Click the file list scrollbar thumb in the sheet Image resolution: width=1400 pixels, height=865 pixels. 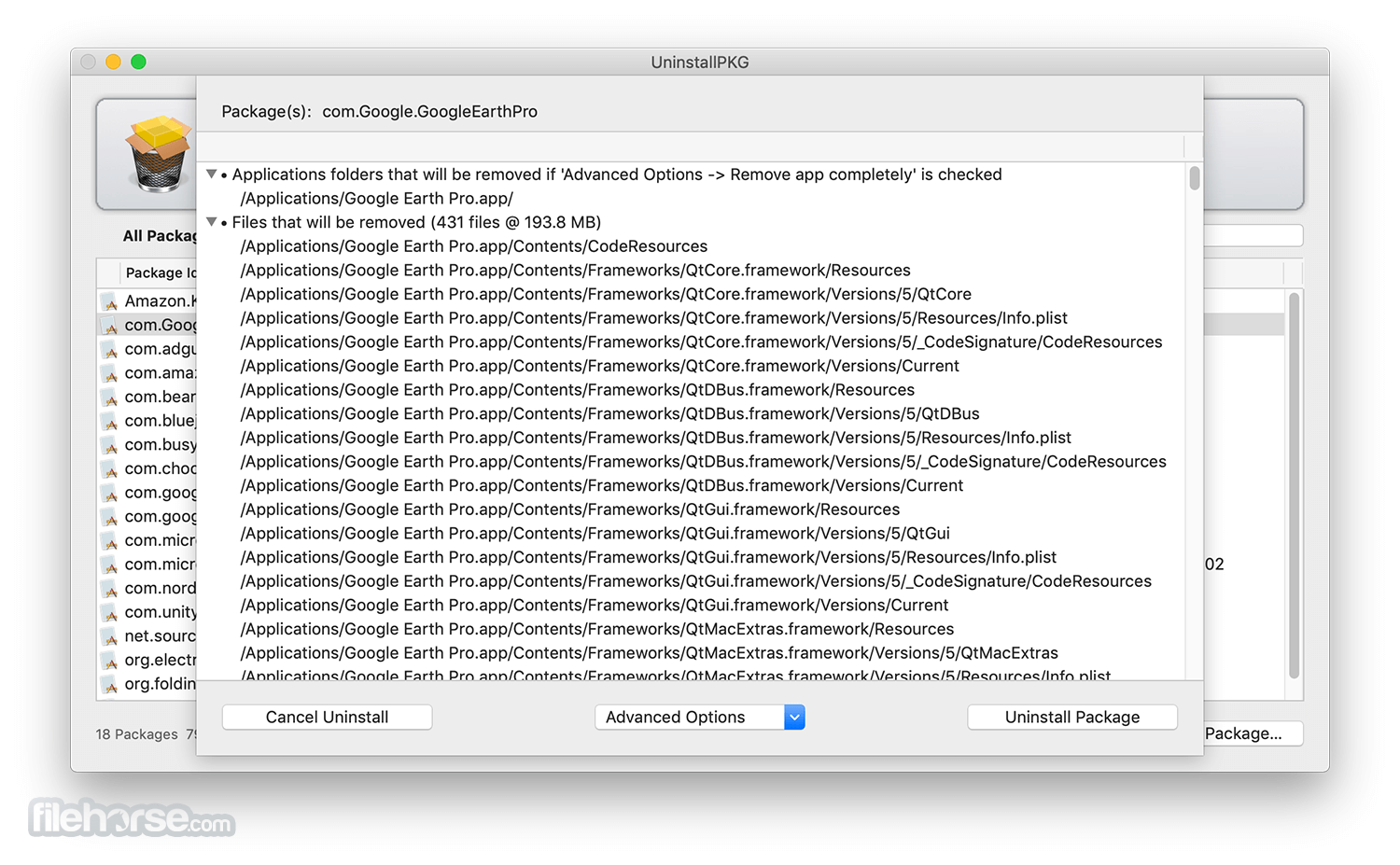click(x=1195, y=177)
